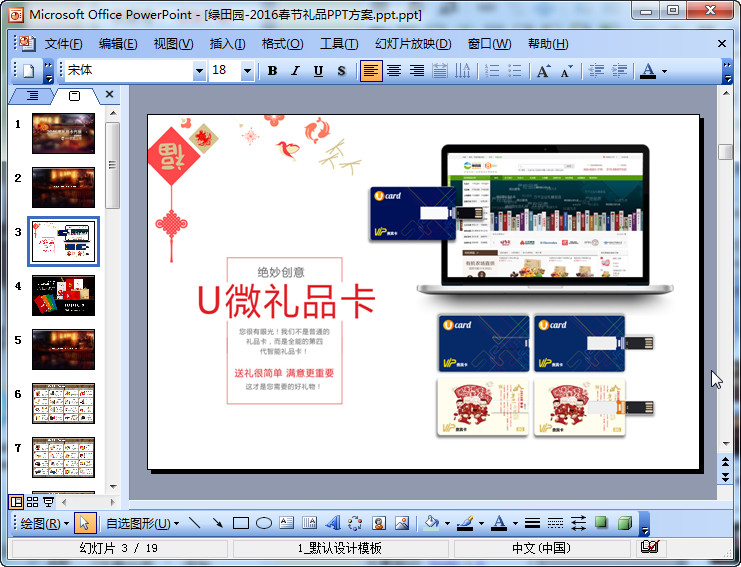Insert a horizontal text box
This screenshot has height=567, width=741.
point(286,523)
